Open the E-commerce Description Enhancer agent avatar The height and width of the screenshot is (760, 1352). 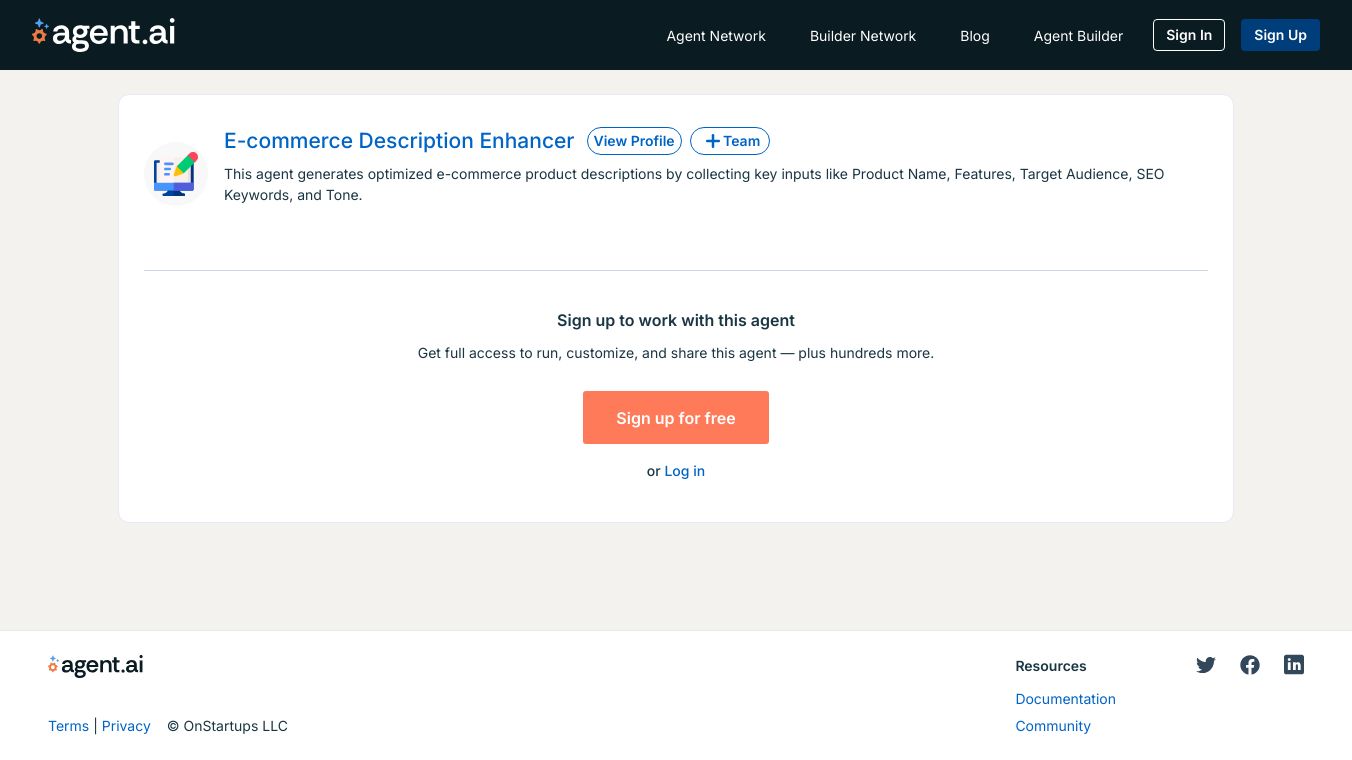(x=176, y=174)
